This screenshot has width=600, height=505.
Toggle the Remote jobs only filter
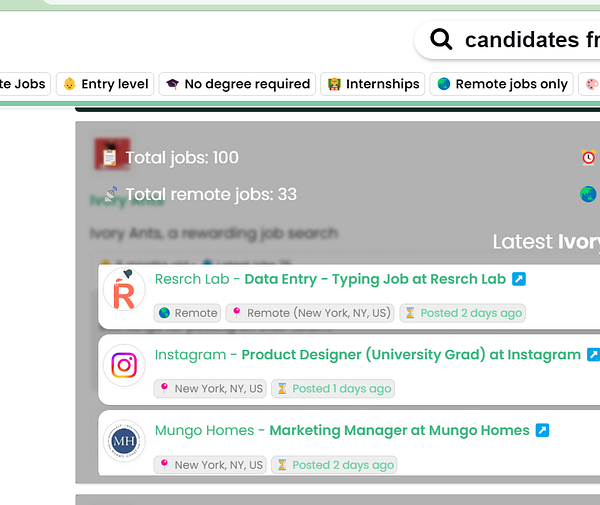[x=502, y=84]
